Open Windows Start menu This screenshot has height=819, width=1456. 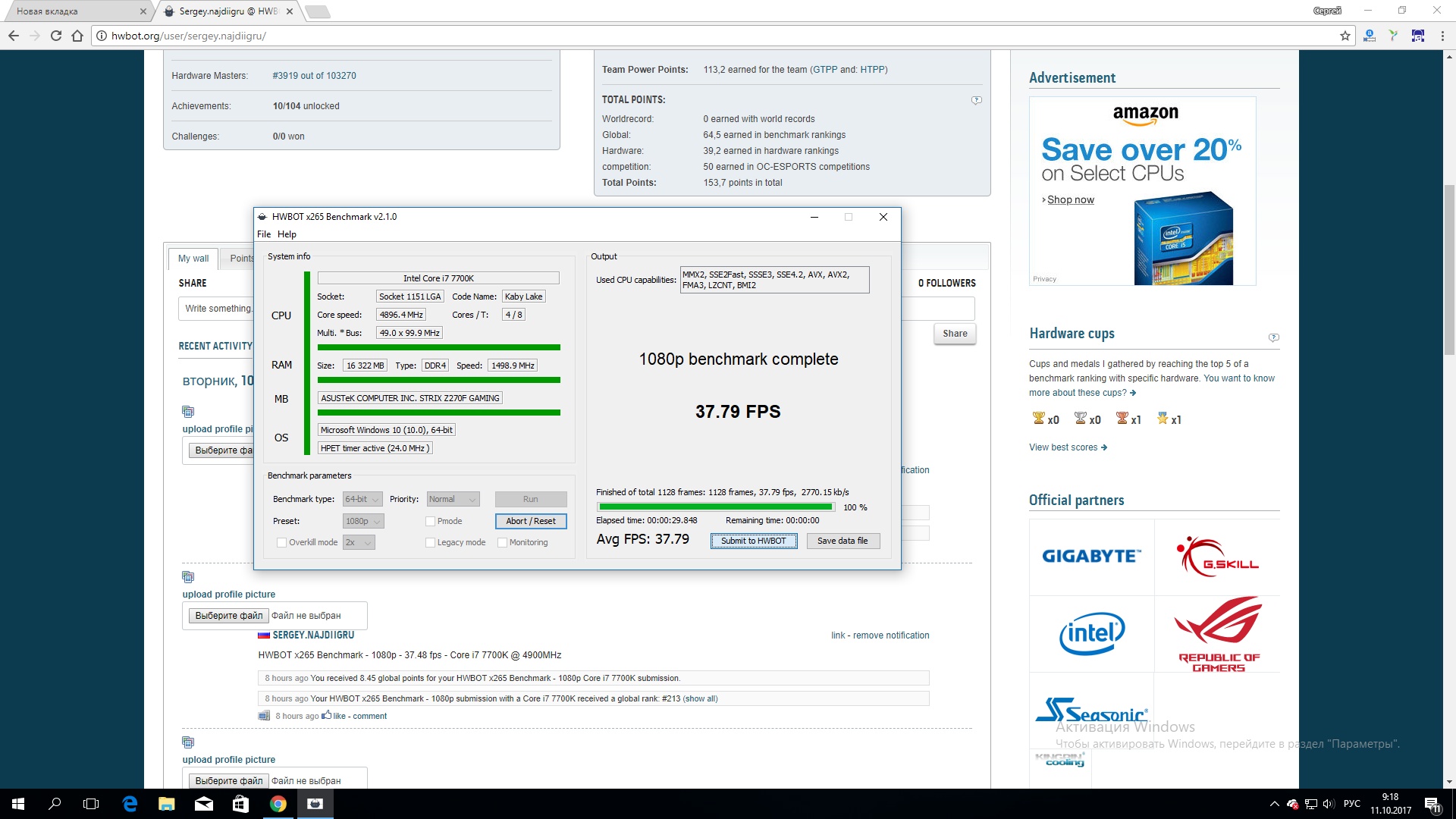(18, 804)
